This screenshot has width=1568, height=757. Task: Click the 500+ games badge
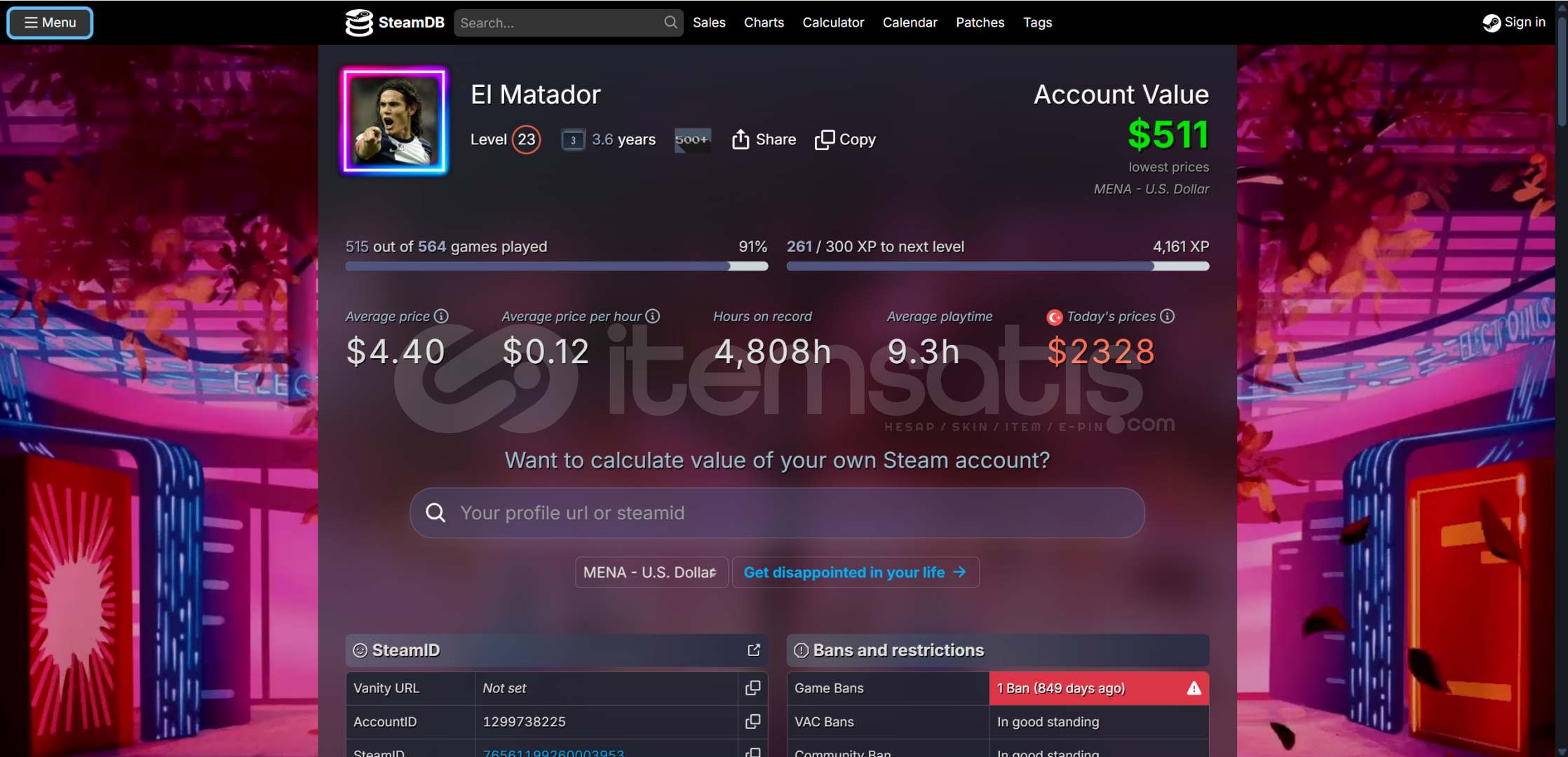point(692,139)
